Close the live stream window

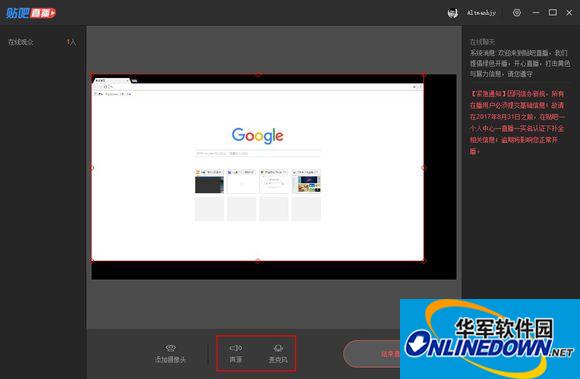click(x=569, y=13)
